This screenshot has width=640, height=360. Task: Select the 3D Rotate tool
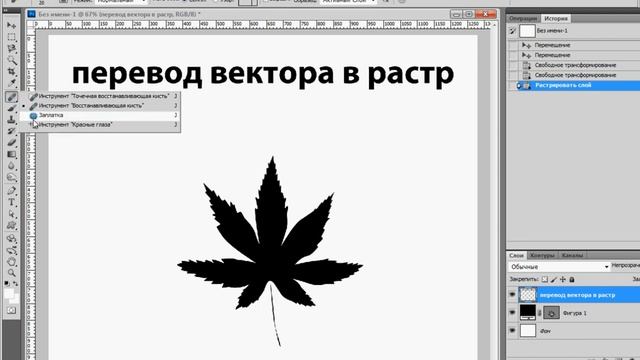point(11,238)
